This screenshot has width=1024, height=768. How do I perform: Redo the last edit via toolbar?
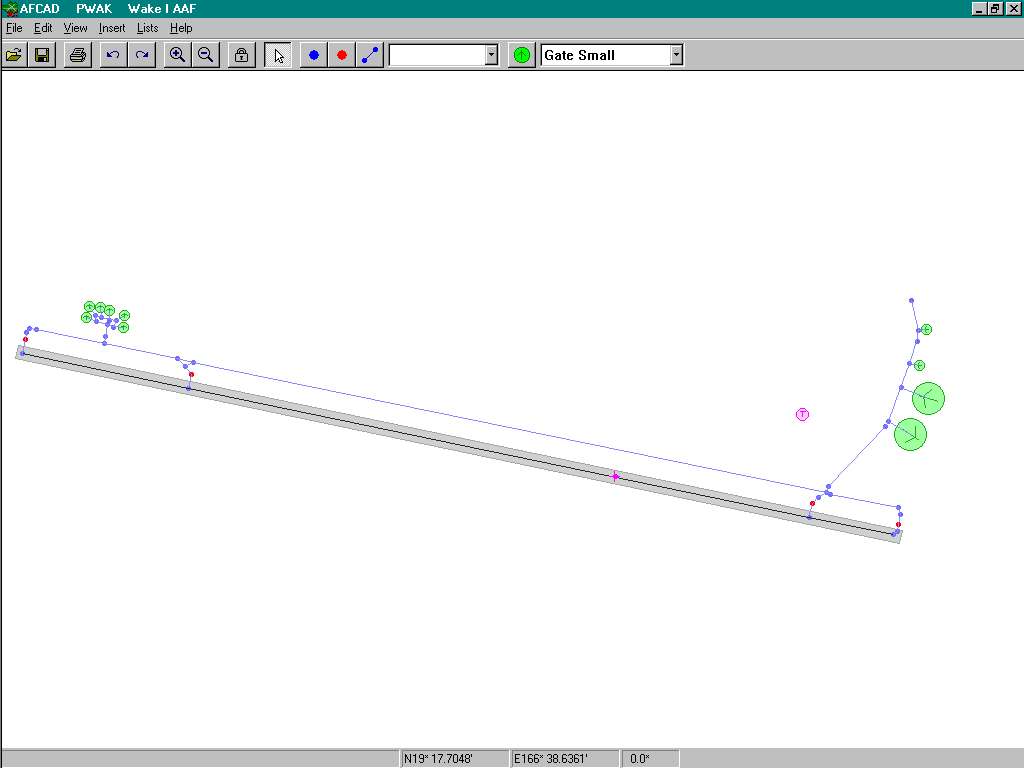click(x=142, y=55)
